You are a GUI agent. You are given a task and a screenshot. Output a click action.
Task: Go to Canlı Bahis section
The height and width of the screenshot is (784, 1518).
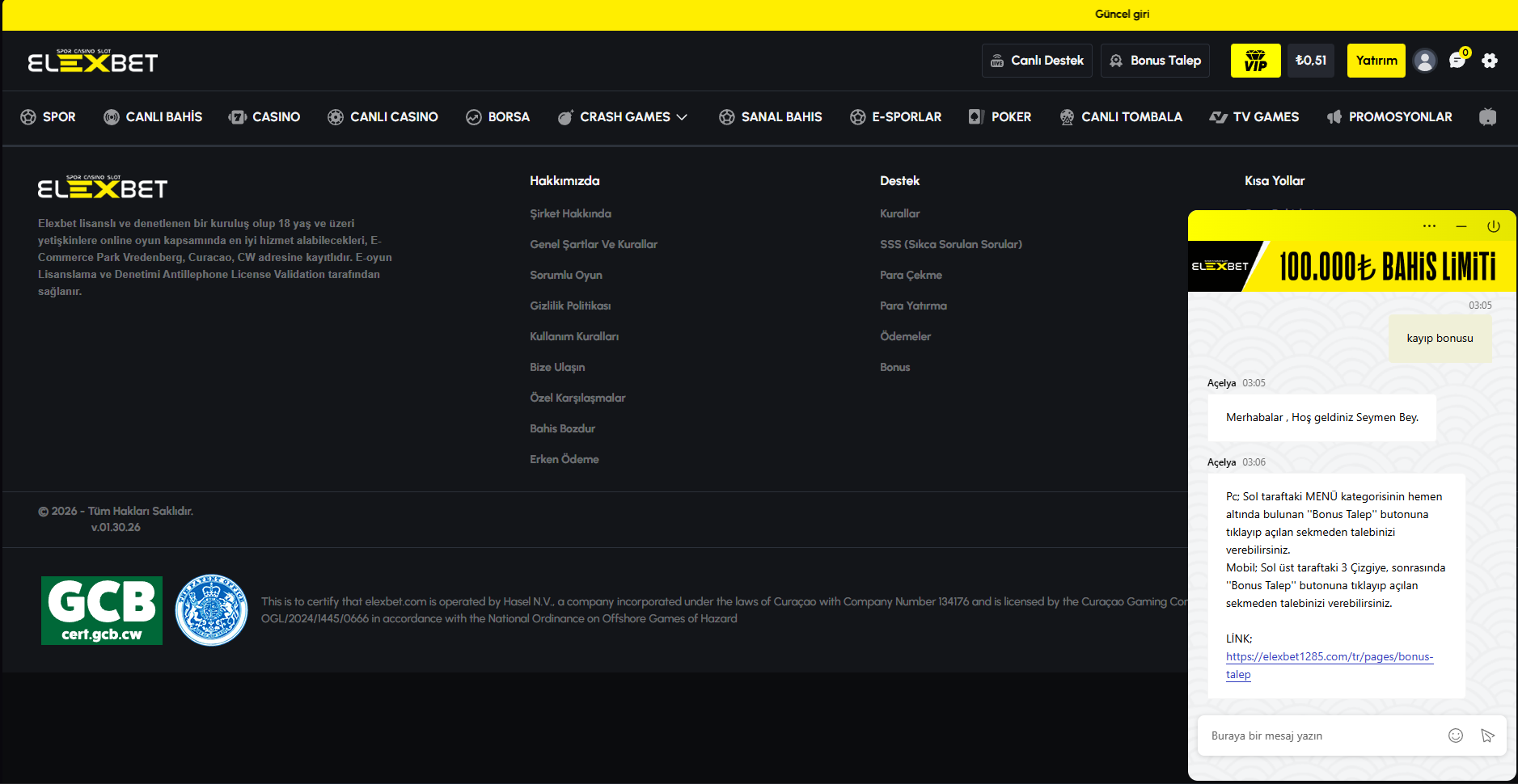(153, 117)
